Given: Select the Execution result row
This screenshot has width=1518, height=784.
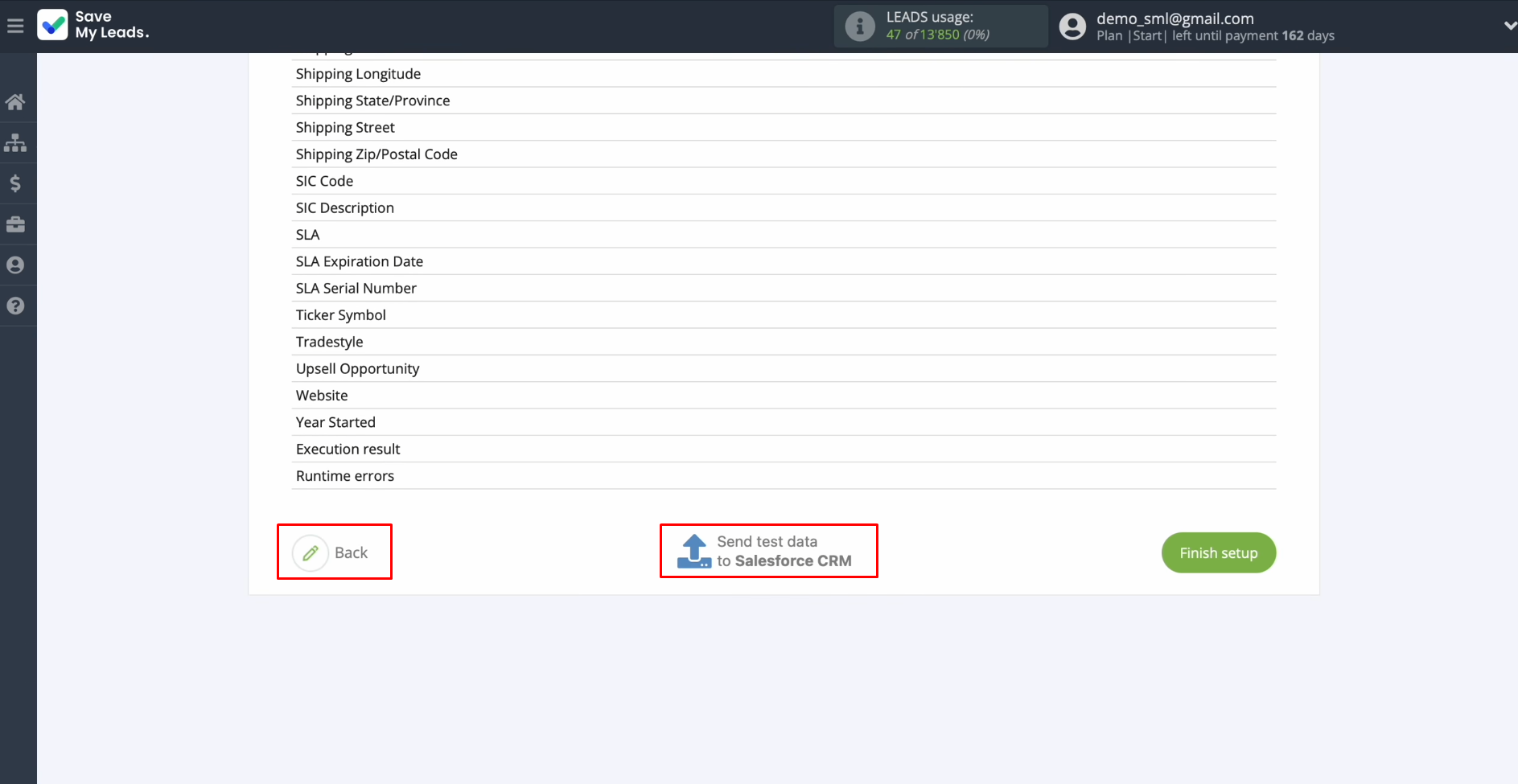Looking at the screenshot, I should click(784, 449).
